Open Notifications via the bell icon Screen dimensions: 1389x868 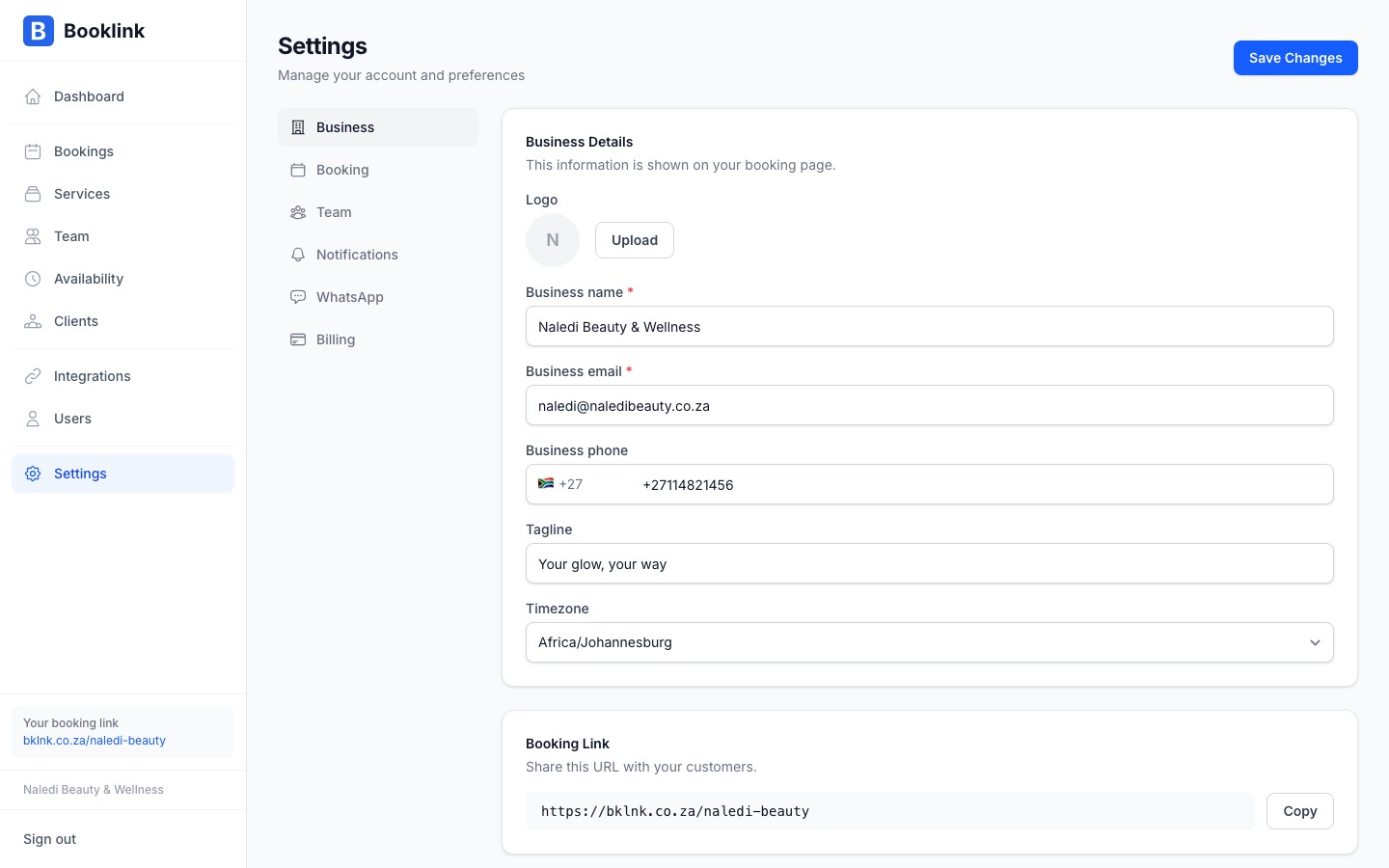tap(299, 255)
